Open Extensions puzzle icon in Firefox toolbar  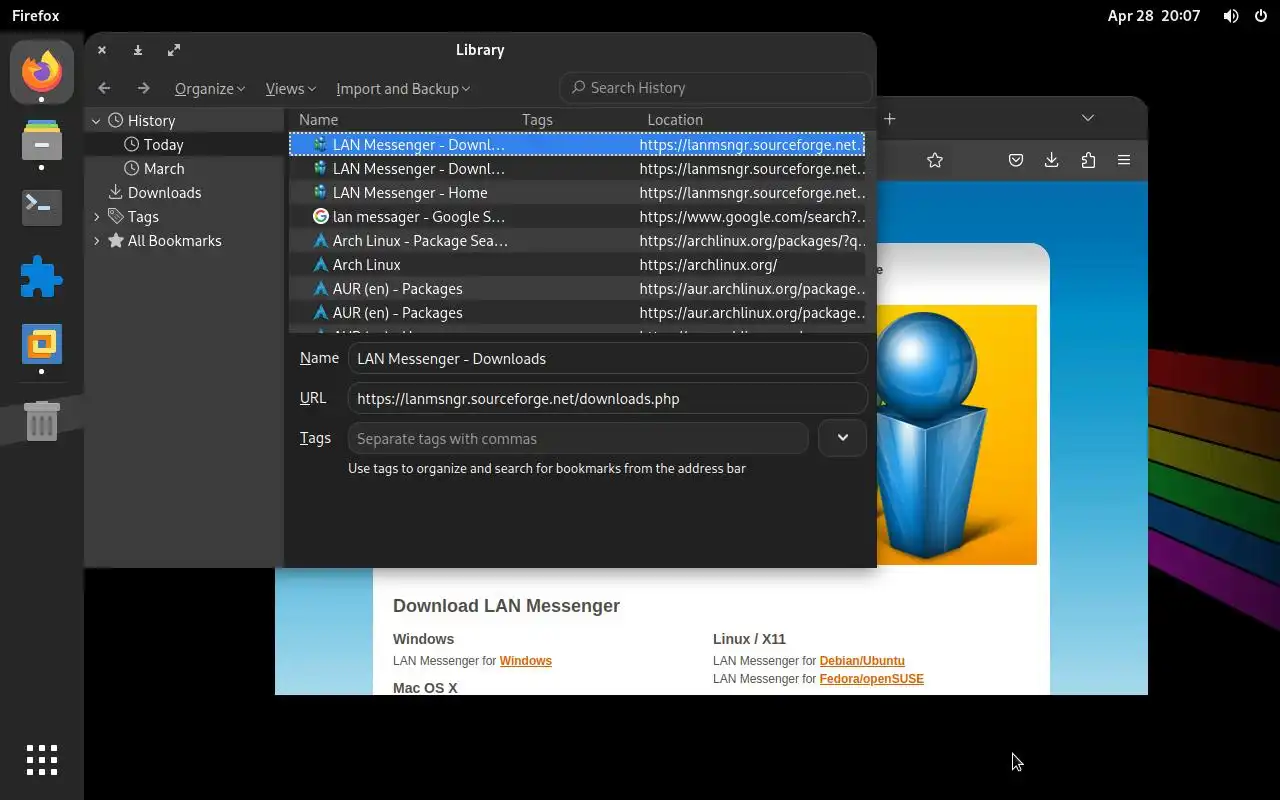point(1088,160)
